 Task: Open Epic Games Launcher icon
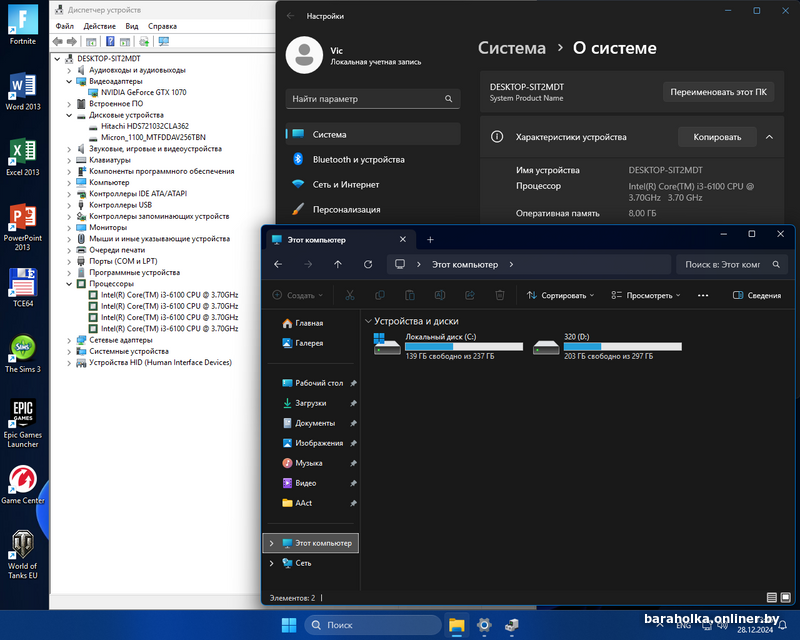coord(22,423)
